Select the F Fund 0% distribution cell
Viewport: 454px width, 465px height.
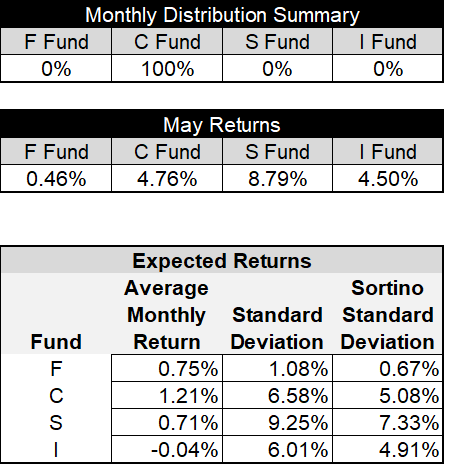[56, 68]
